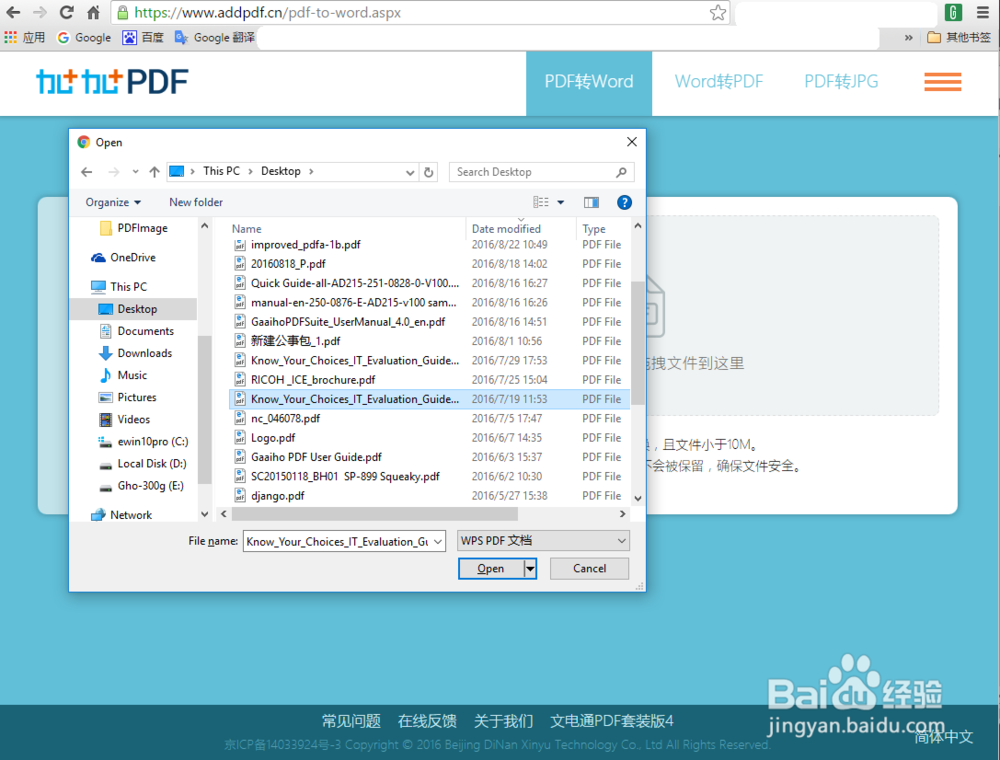Image resolution: width=1000 pixels, height=760 pixels.
Task: Switch to the PDF转JPG tab
Action: pyautogui.click(x=840, y=81)
